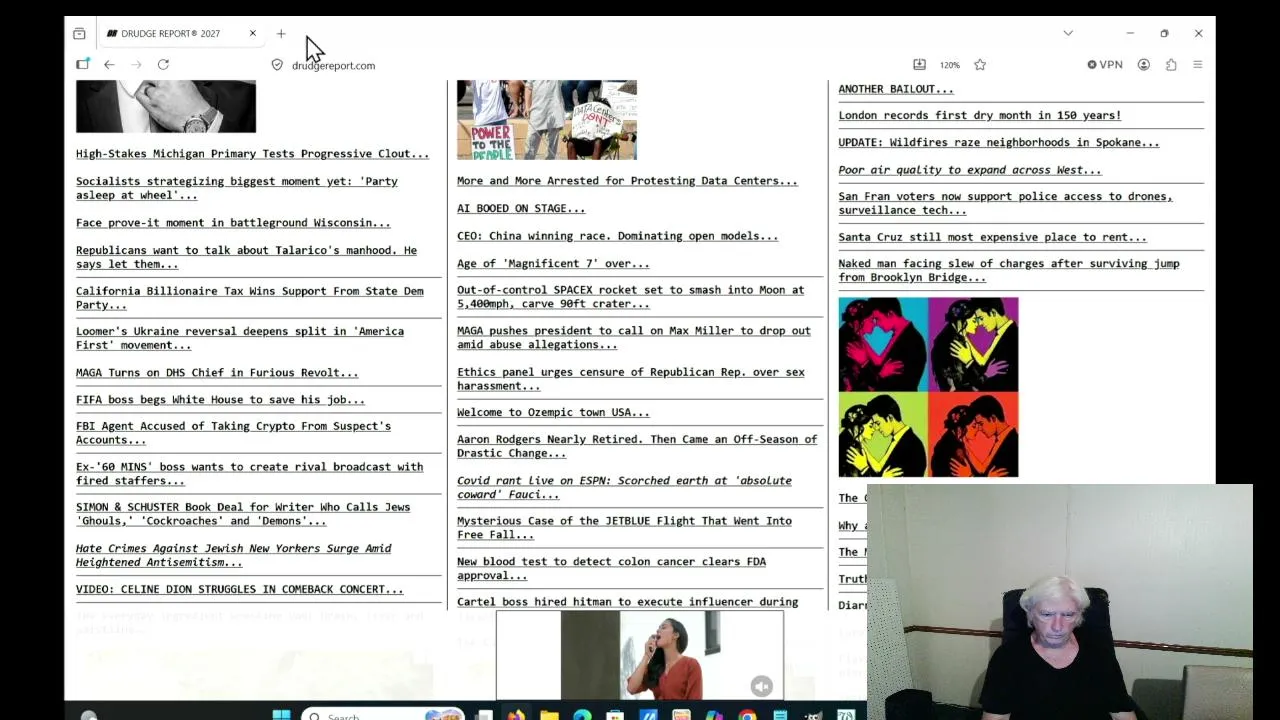Screen dimensions: 1280x720
Task: Open Google Chrome from the taskbar
Action: (x=747, y=714)
